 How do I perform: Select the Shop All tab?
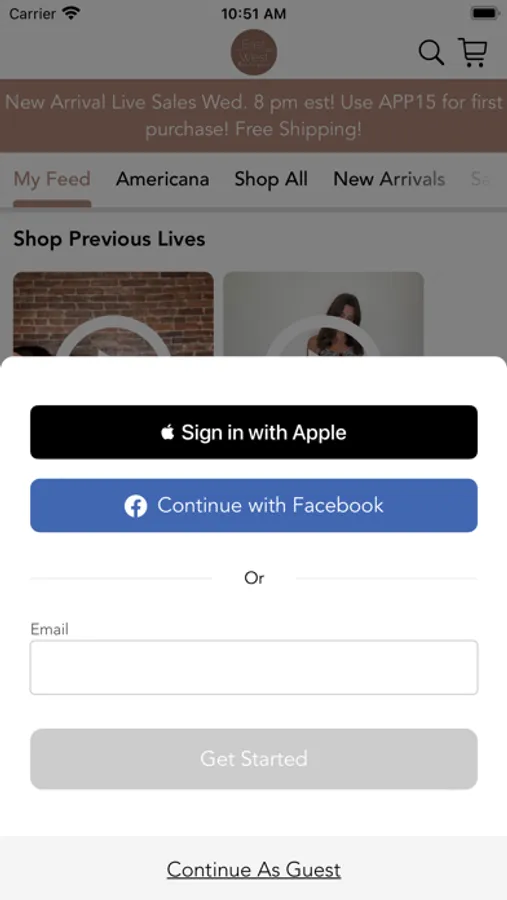[271, 179]
